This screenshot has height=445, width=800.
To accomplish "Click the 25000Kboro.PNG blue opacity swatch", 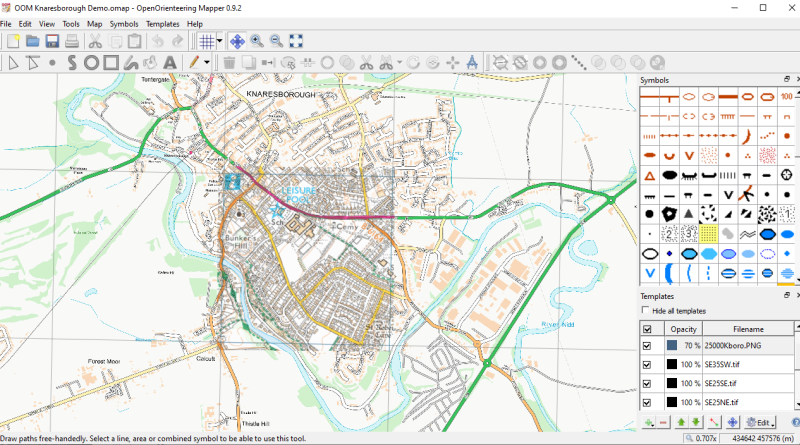I will coord(671,345).
